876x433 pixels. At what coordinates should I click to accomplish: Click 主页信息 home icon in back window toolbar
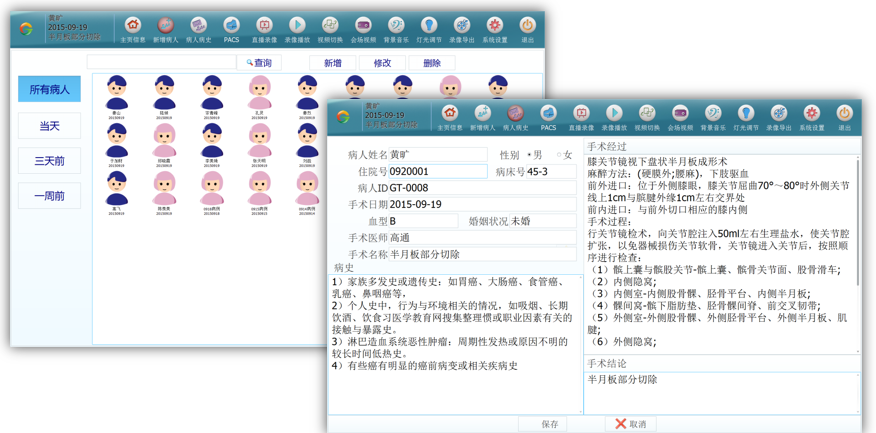click(x=132, y=27)
